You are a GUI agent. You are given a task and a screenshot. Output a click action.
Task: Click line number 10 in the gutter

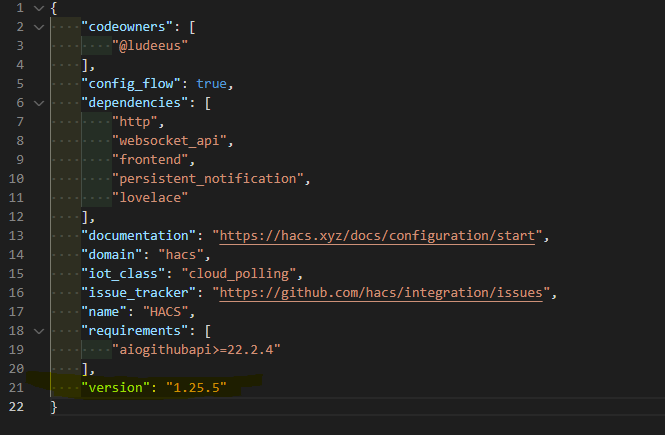(16, 179)
